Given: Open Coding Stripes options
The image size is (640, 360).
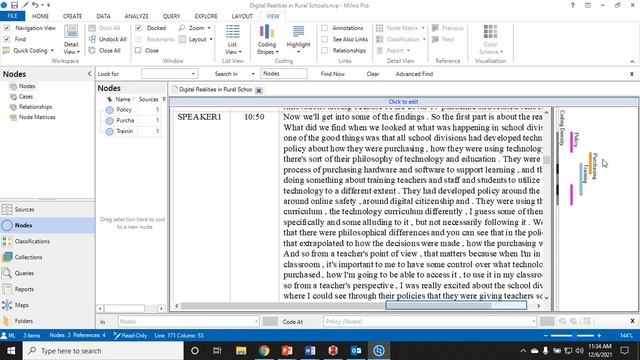Looking at the screenshot, I should click(267, 39).
